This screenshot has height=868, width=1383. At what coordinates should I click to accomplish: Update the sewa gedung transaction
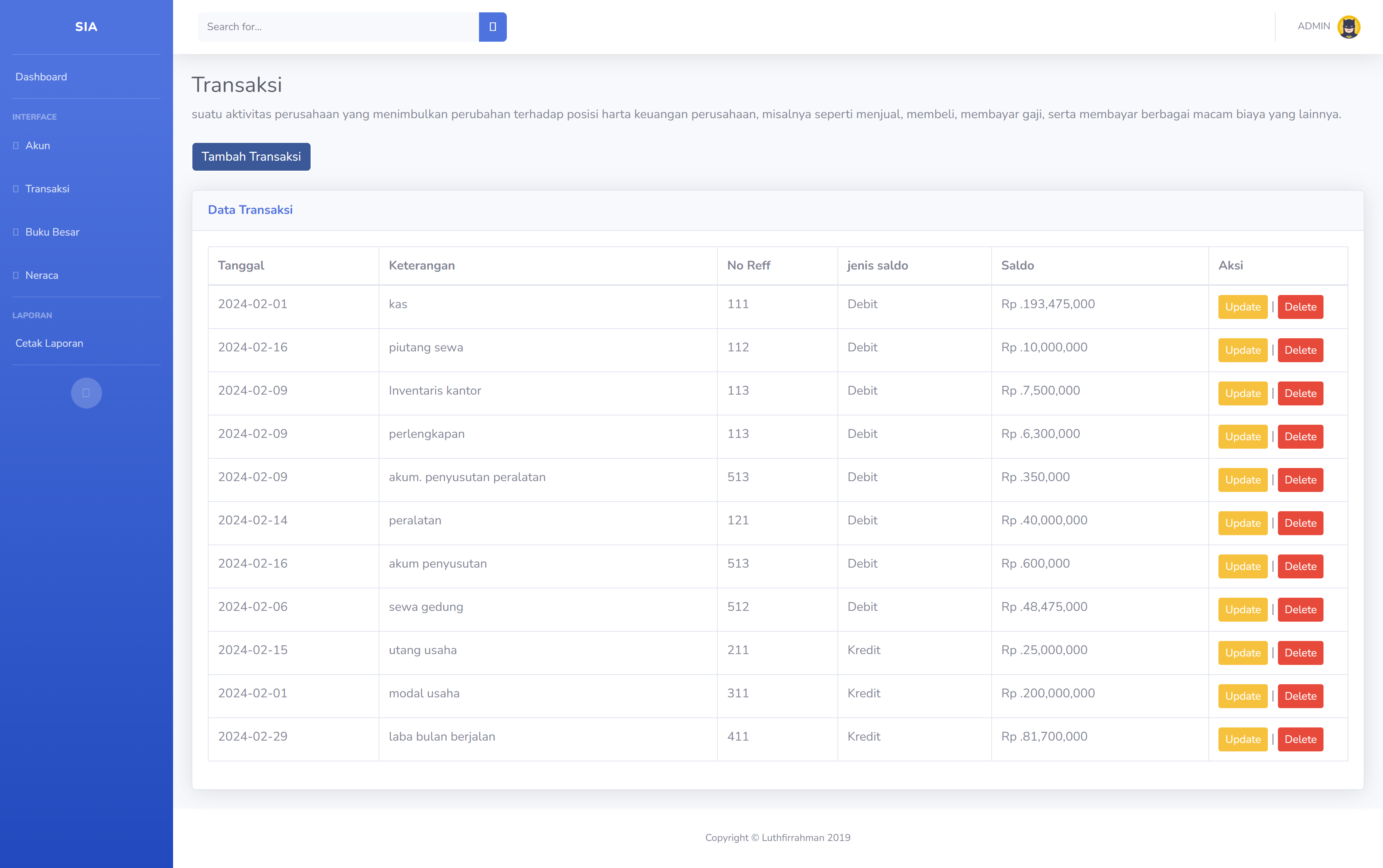pyautogui.click(x=1242, y=610)
